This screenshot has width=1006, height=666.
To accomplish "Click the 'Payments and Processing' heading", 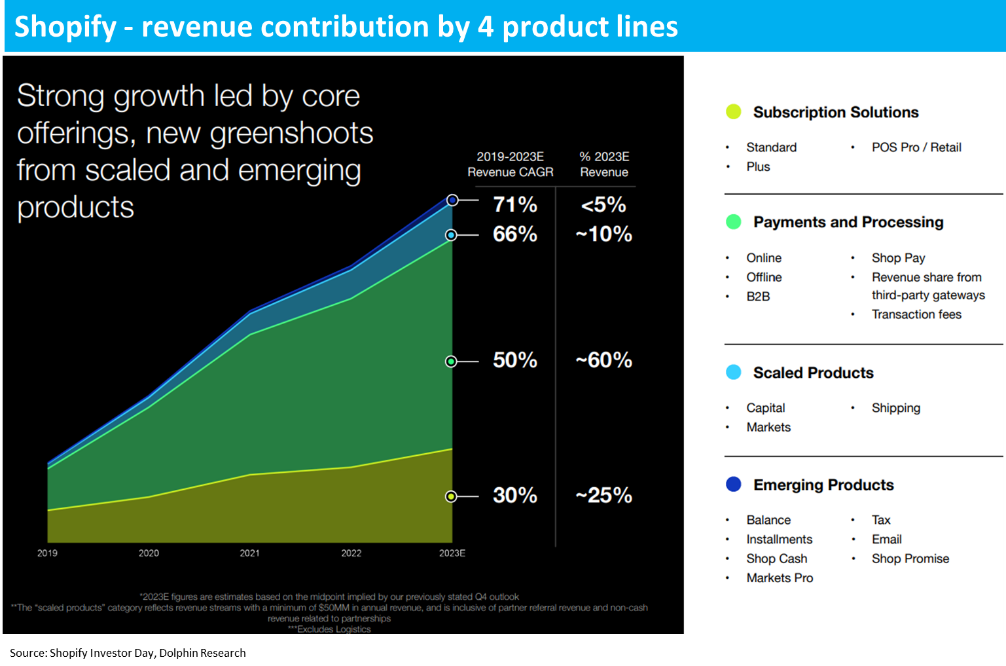I will [x=848, y=222].
